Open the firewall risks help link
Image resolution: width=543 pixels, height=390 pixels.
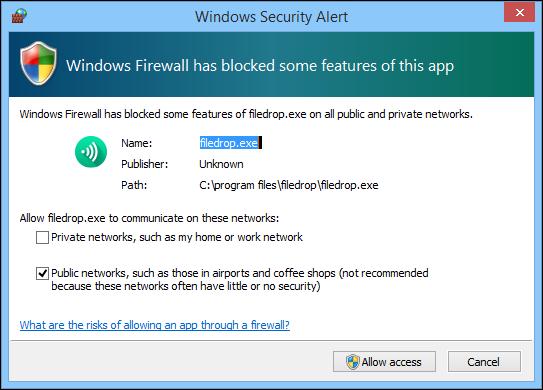coord(154,325)
